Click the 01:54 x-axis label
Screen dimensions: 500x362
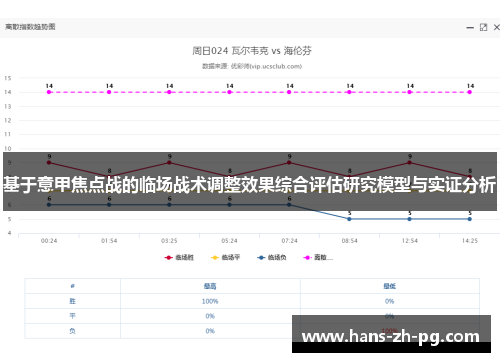109,241
